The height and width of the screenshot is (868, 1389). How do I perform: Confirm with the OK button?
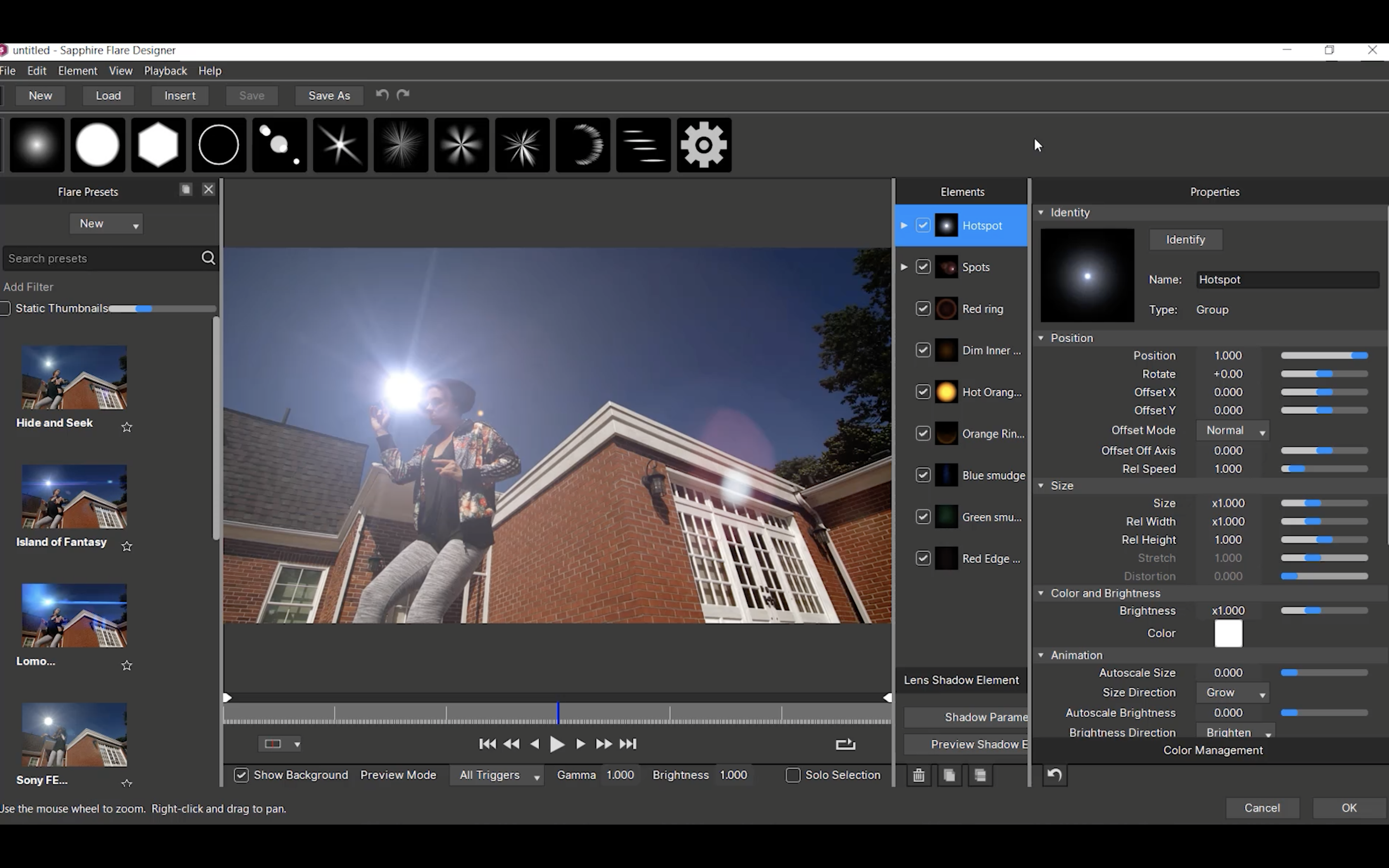pos(1349,808)
